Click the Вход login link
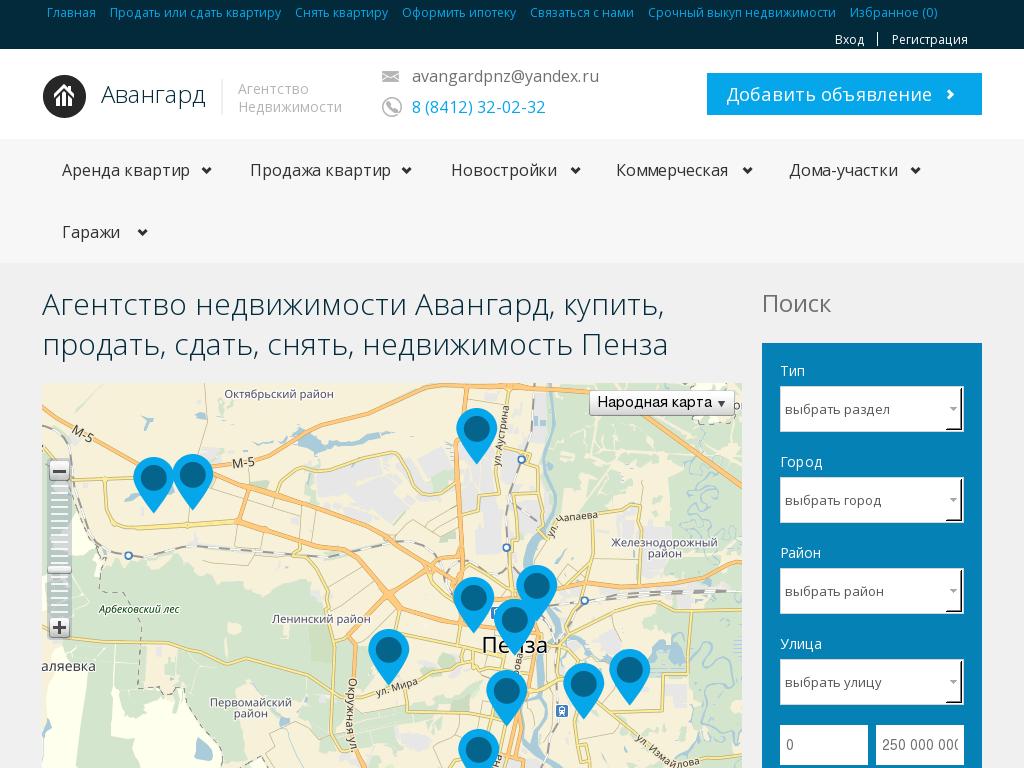The image size is (1024, 768). [849, 39]
